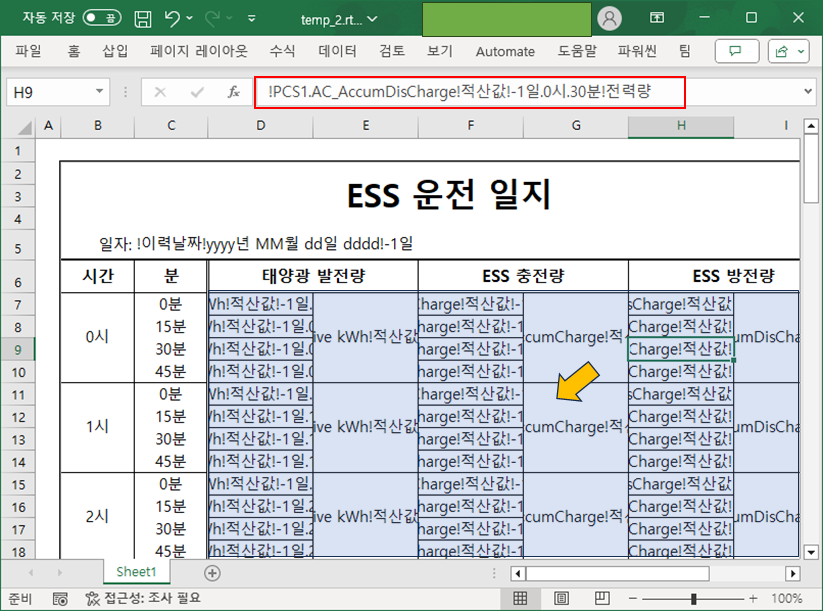Click the zoom out minus button
Viewport: 823px width, 611px height.
[x=632, y=598]
